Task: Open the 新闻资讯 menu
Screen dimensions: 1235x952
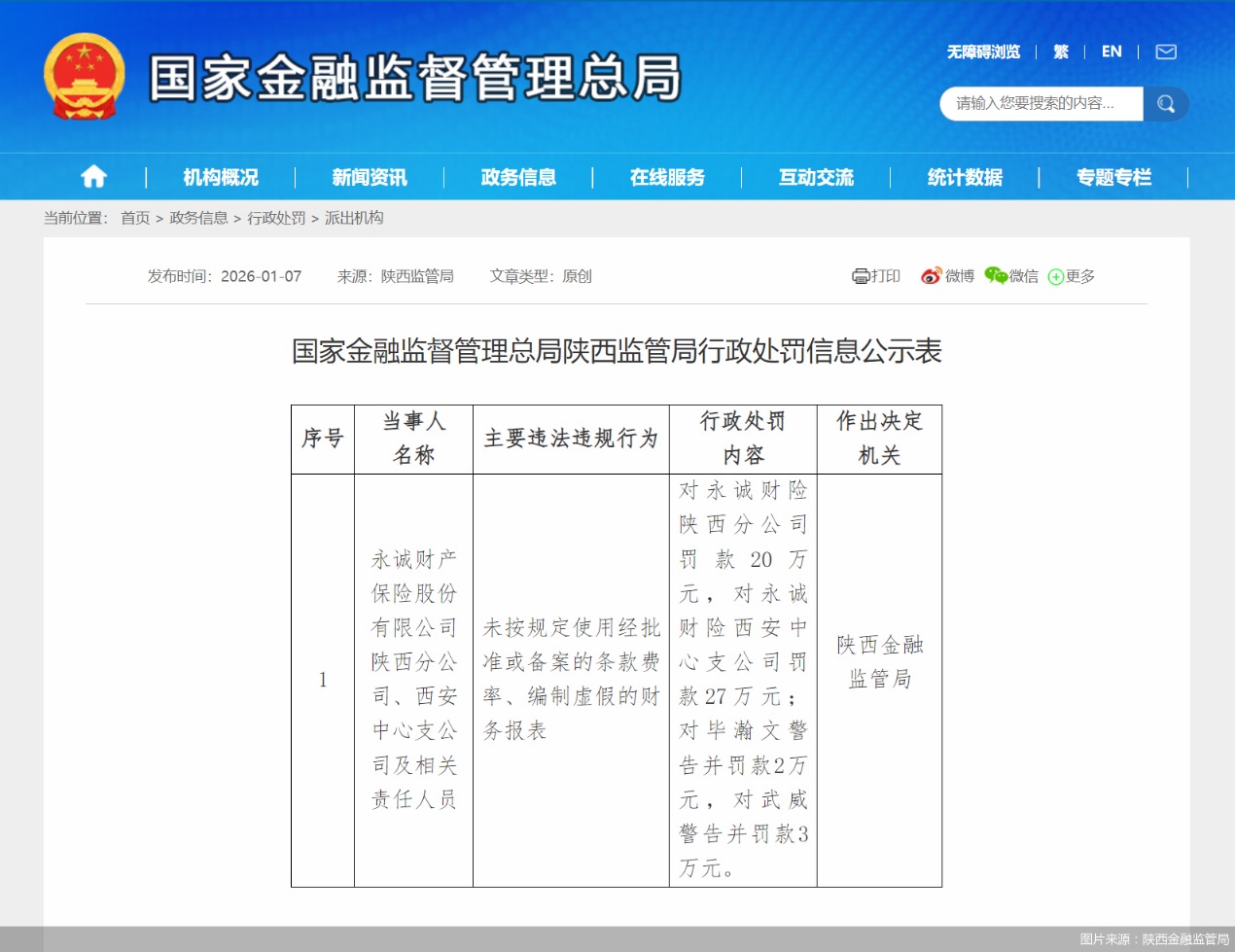Action: click(x=368, y=176)
